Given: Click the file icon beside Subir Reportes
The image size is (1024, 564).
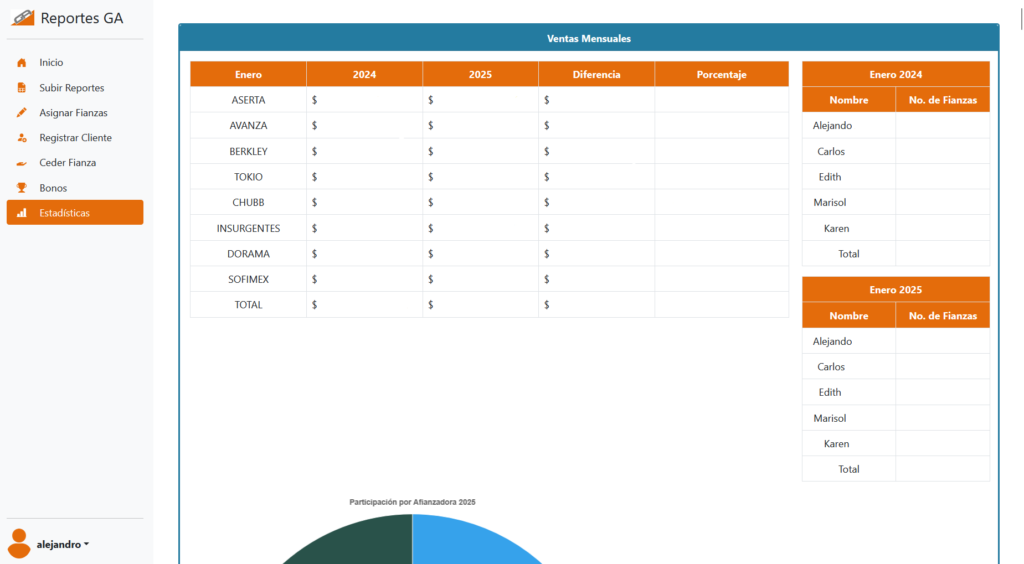Looking at the screenshot, I should tap(22, 88).
